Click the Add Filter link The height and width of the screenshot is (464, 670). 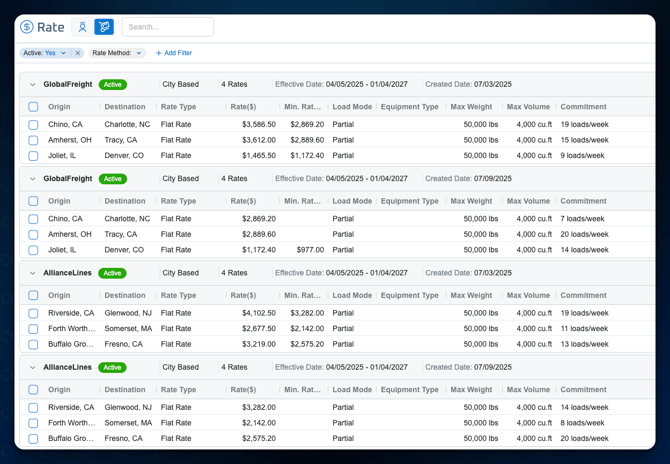[x=177, y=53]
